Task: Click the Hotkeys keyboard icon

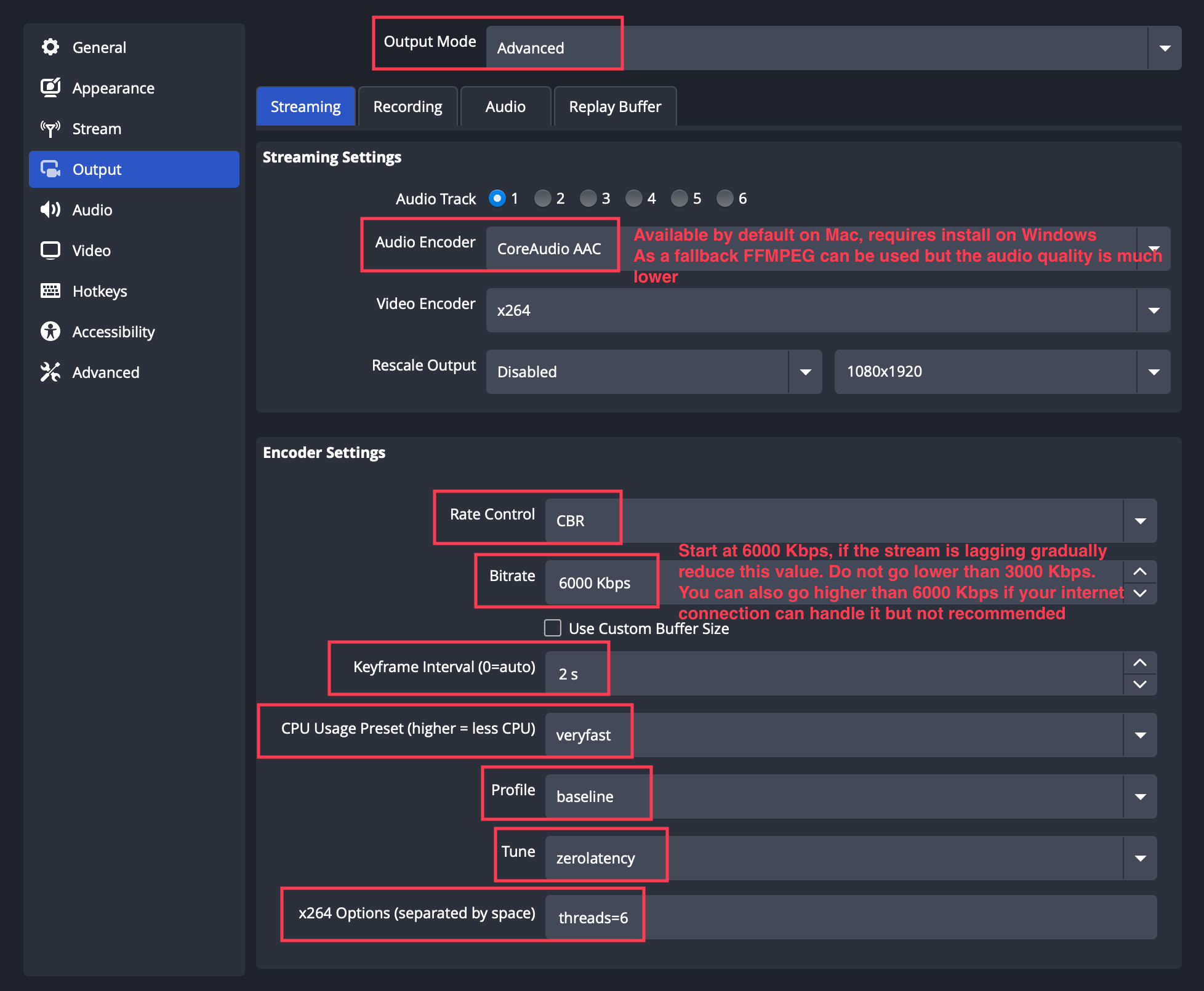Action: [x=50, y=291]
